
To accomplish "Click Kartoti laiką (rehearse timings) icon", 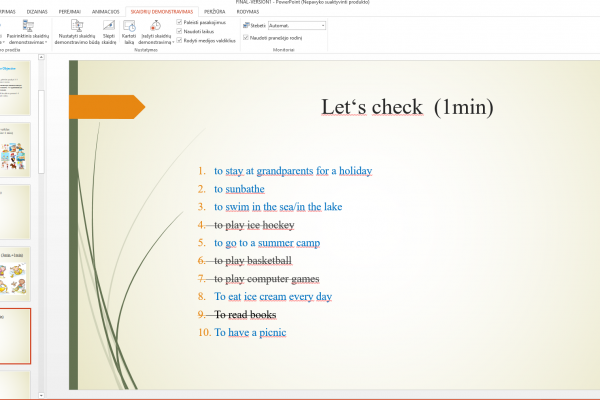I will coord(129,26).
